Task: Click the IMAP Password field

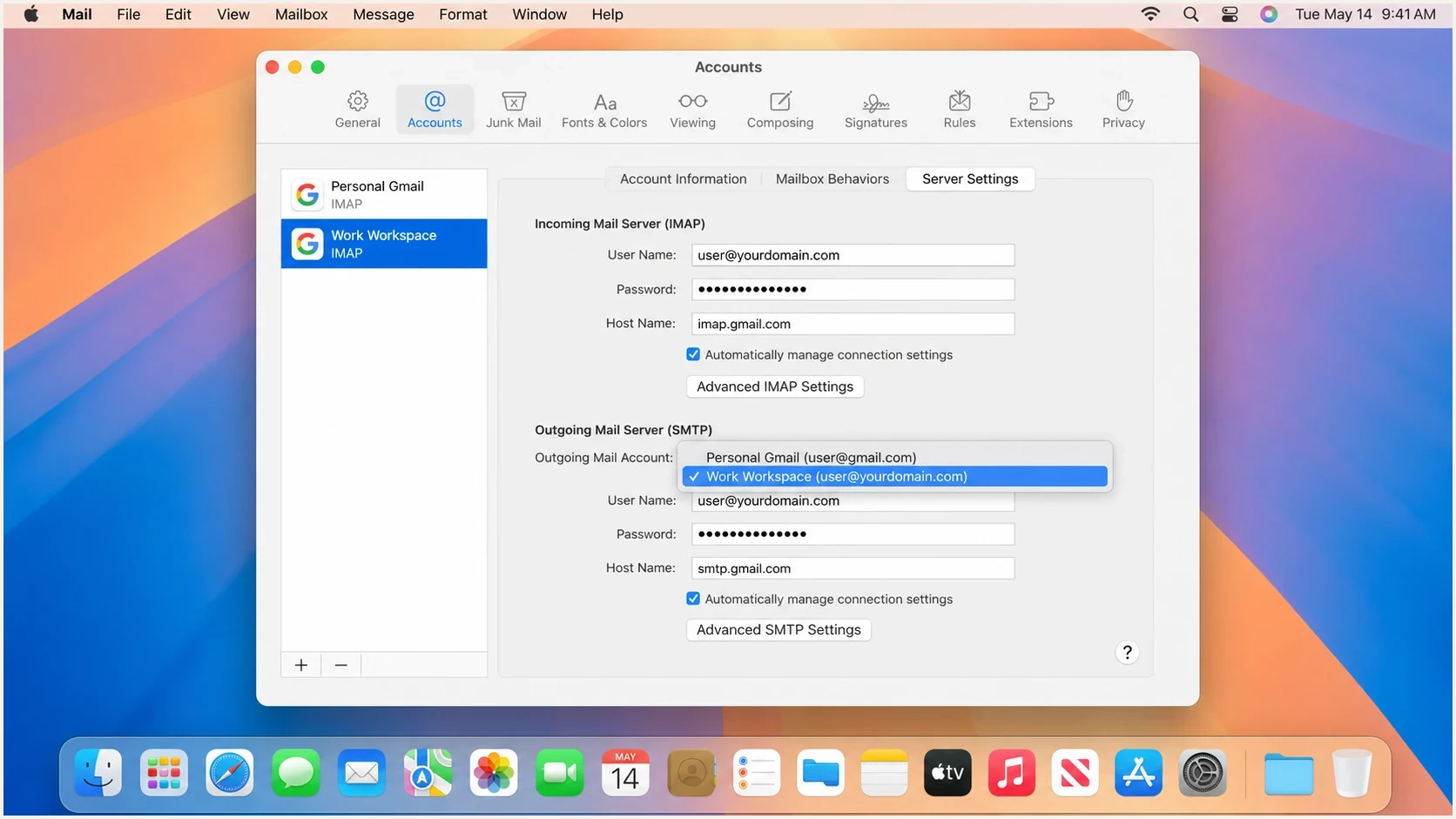Action: (x=853, y=289)
